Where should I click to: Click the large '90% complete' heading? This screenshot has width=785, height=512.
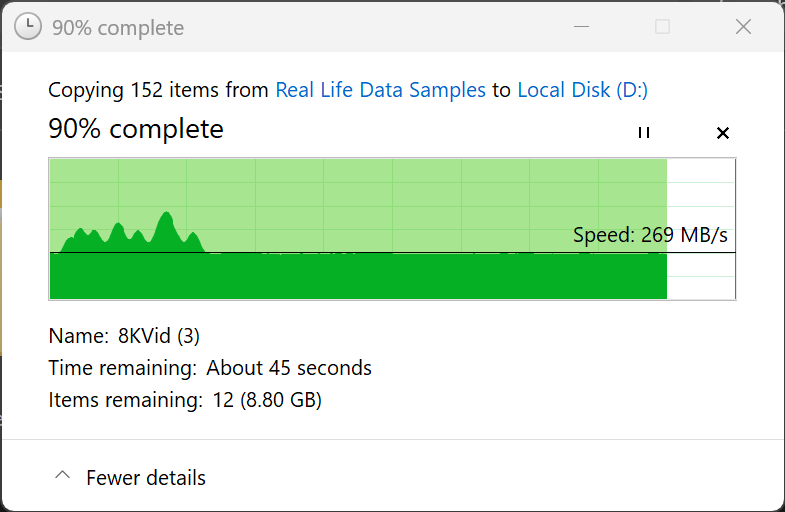click(136, 129)
